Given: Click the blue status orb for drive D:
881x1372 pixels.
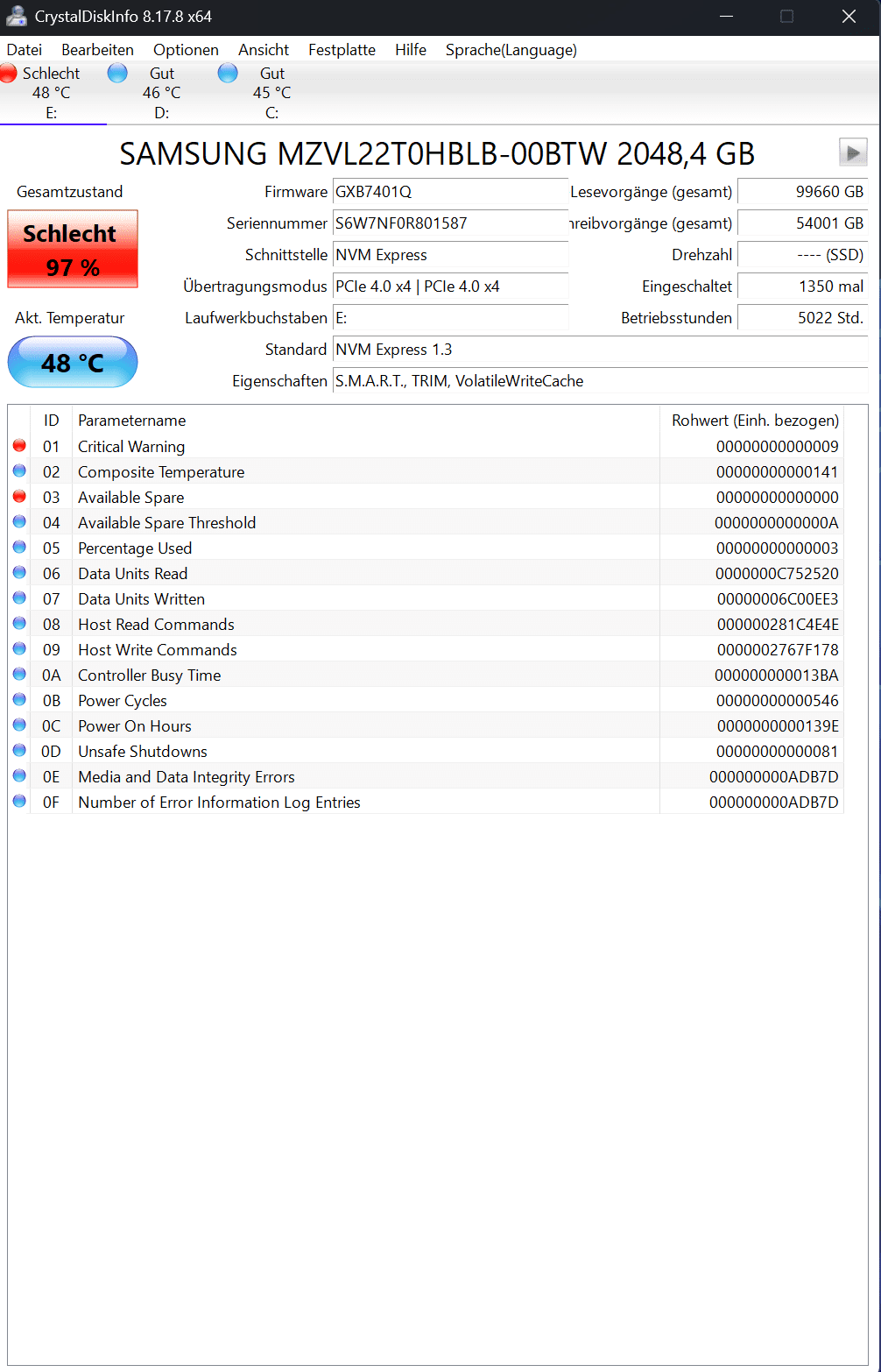Looking at the screenshot, I should click(x=117, y=73).
